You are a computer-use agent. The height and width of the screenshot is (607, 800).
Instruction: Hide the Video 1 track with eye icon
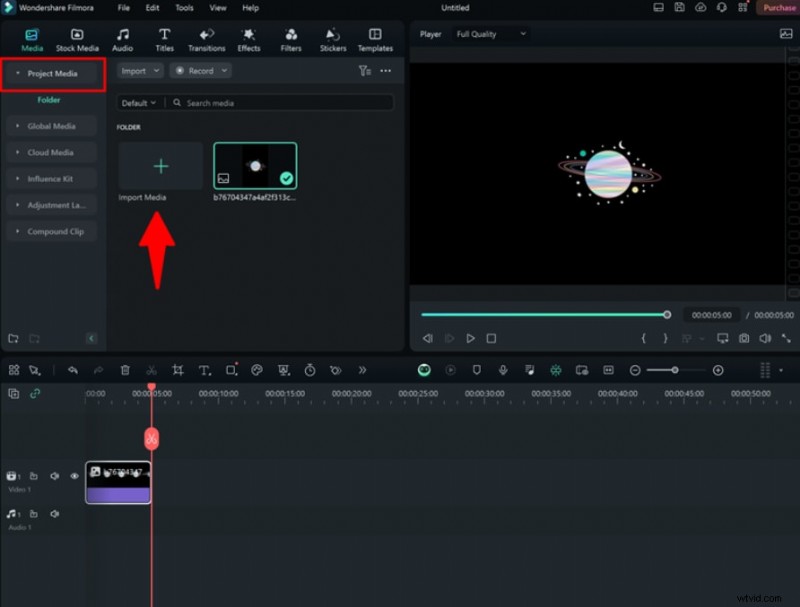pyautogui.click(x=74, y=476)
